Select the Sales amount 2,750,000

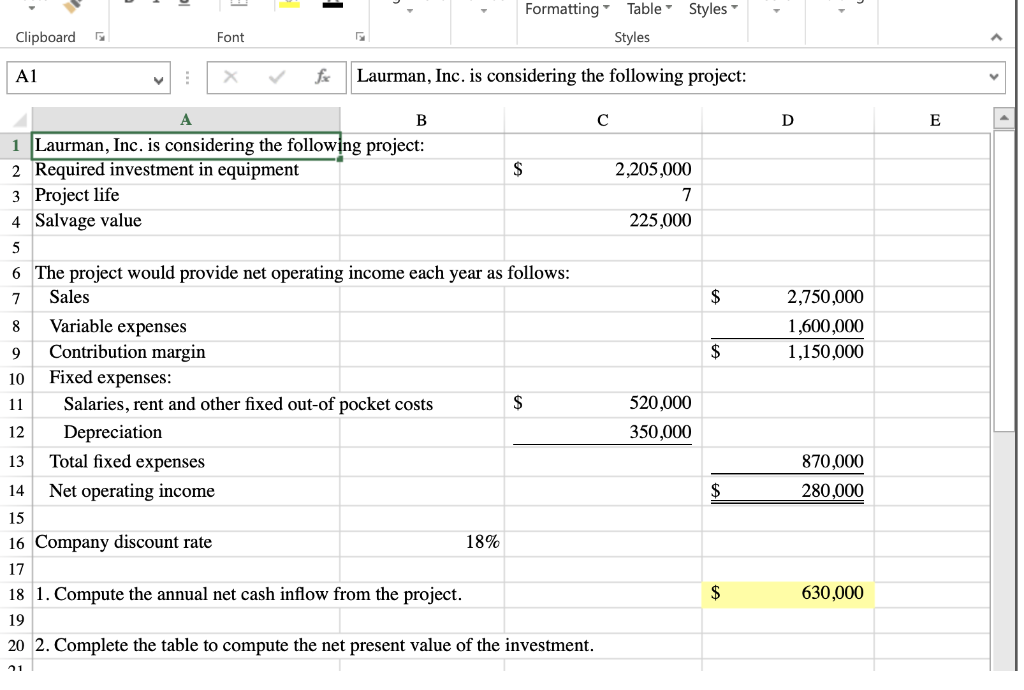click(788, 298)
